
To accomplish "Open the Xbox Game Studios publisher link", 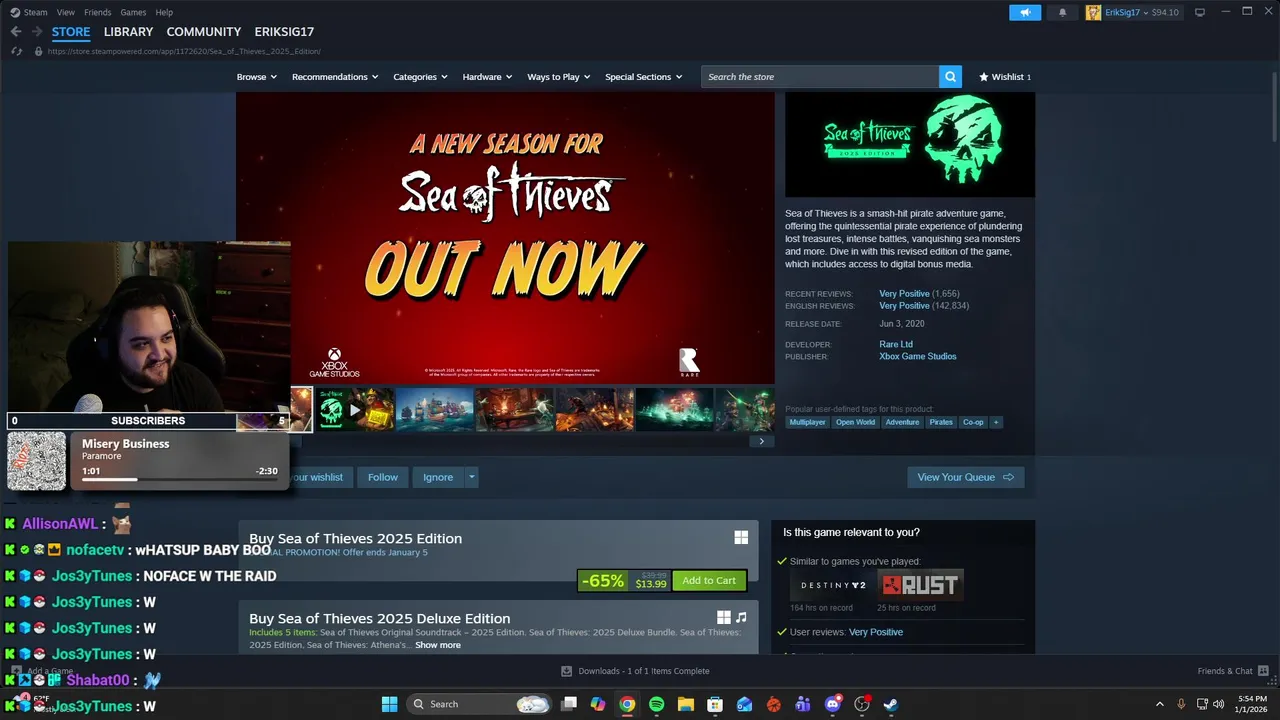I will pyautogui.click(x=918, y=356).
